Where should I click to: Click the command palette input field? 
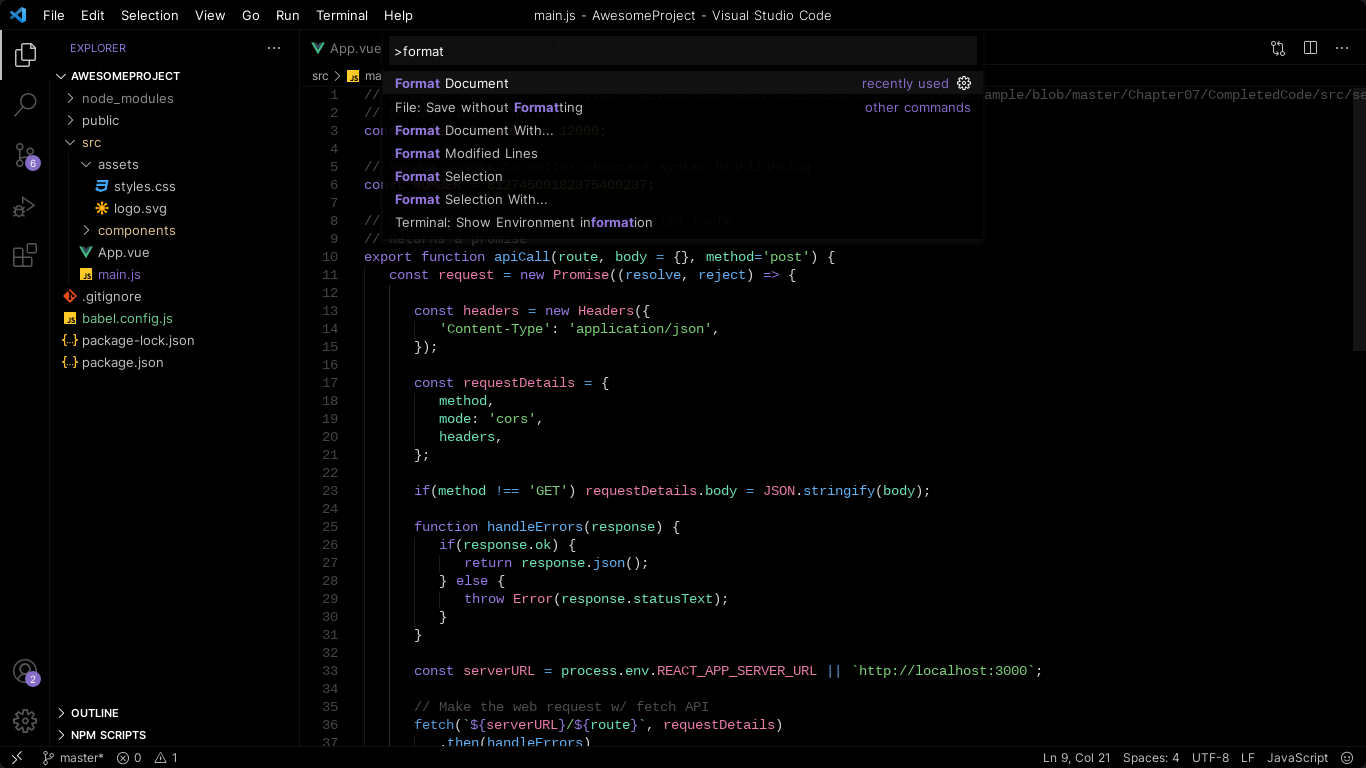683,51
